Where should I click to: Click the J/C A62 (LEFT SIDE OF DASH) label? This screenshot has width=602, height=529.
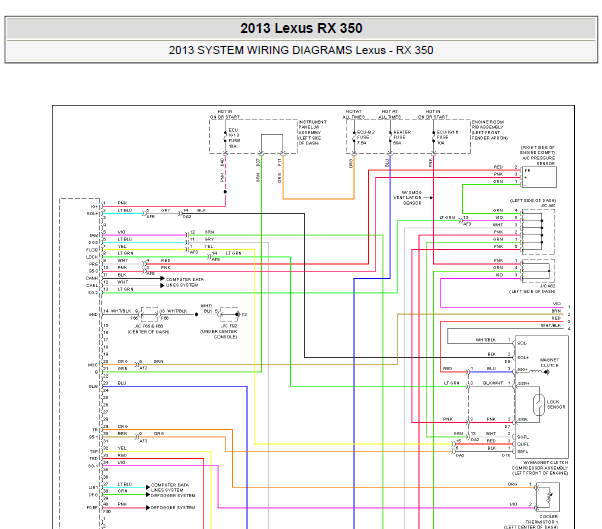tap(532, 289)
